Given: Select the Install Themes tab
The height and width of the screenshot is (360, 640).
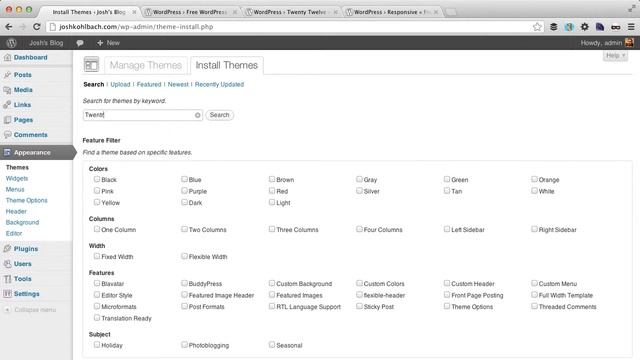Looking at the screenshot, I should 227,65.
